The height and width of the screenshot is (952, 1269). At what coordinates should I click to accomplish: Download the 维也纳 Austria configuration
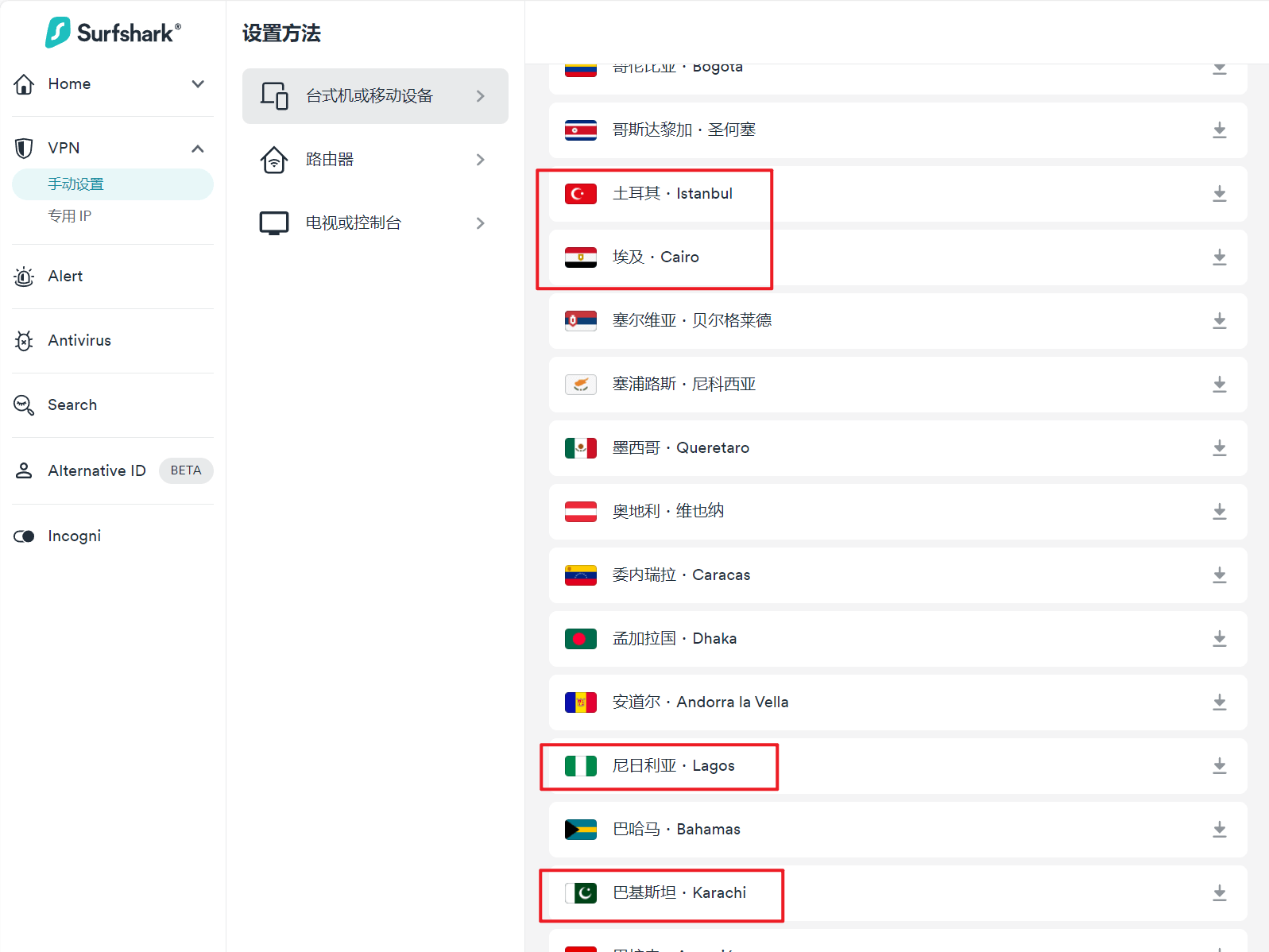[1219, 512]
